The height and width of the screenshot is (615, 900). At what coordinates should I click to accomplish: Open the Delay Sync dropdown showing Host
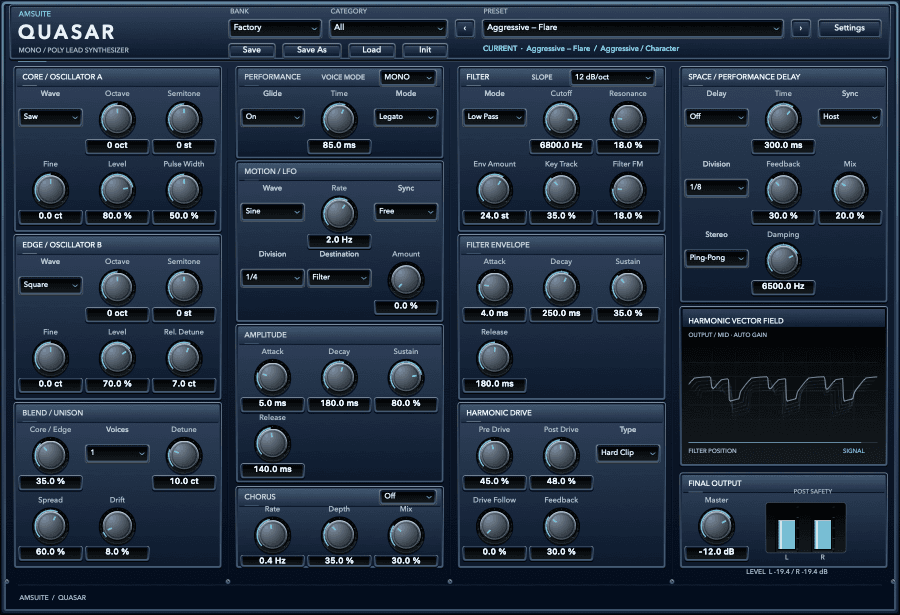click(x=849, y=117)
